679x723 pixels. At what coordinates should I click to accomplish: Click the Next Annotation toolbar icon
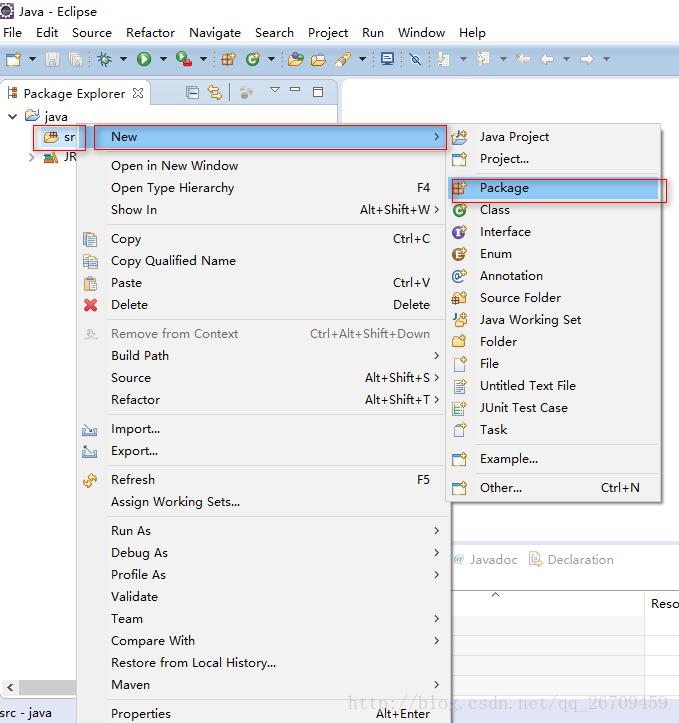pyautogui.click(x=443, y=59)
